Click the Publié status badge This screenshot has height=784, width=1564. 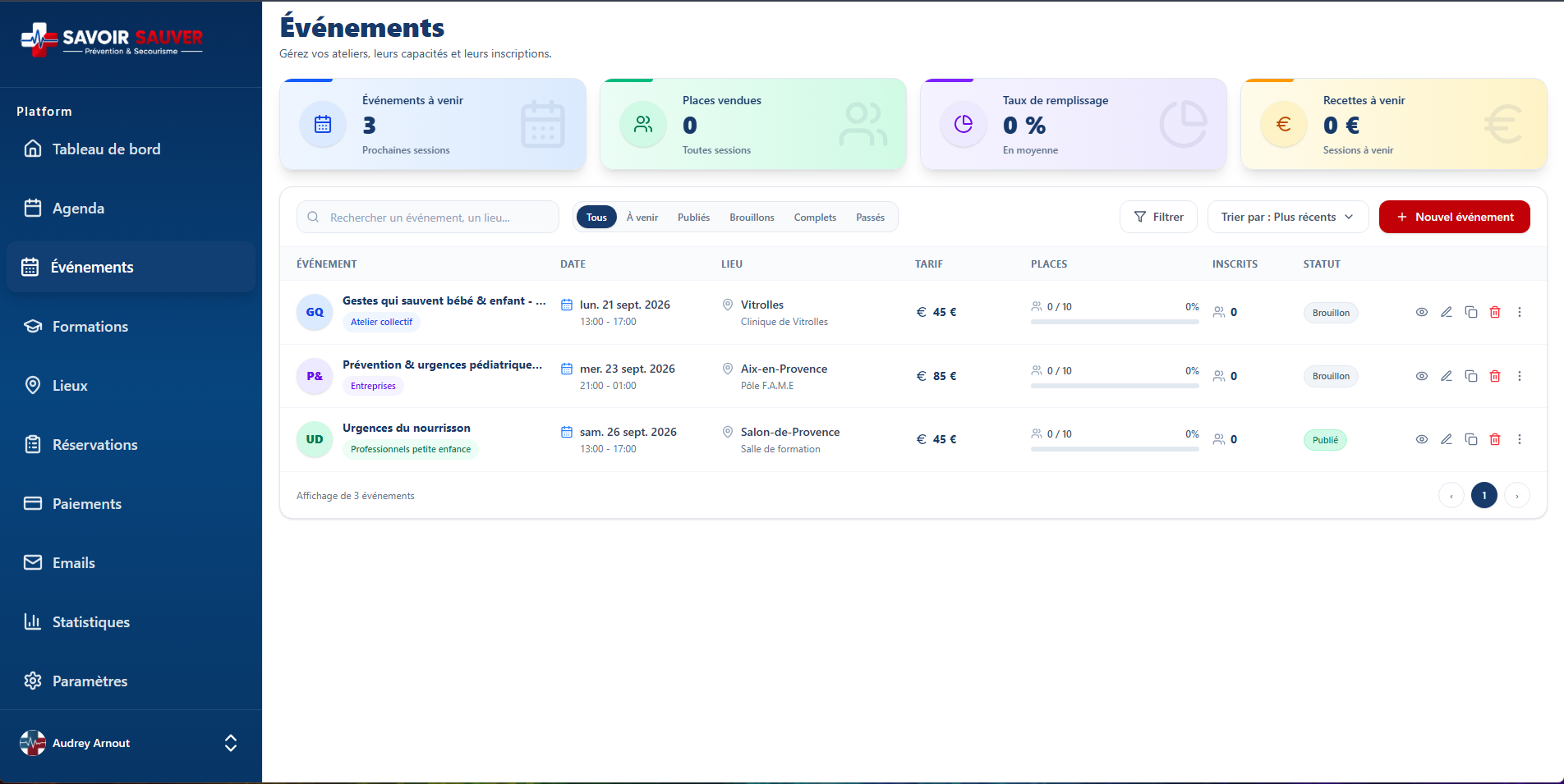(x=1325, y=440)
